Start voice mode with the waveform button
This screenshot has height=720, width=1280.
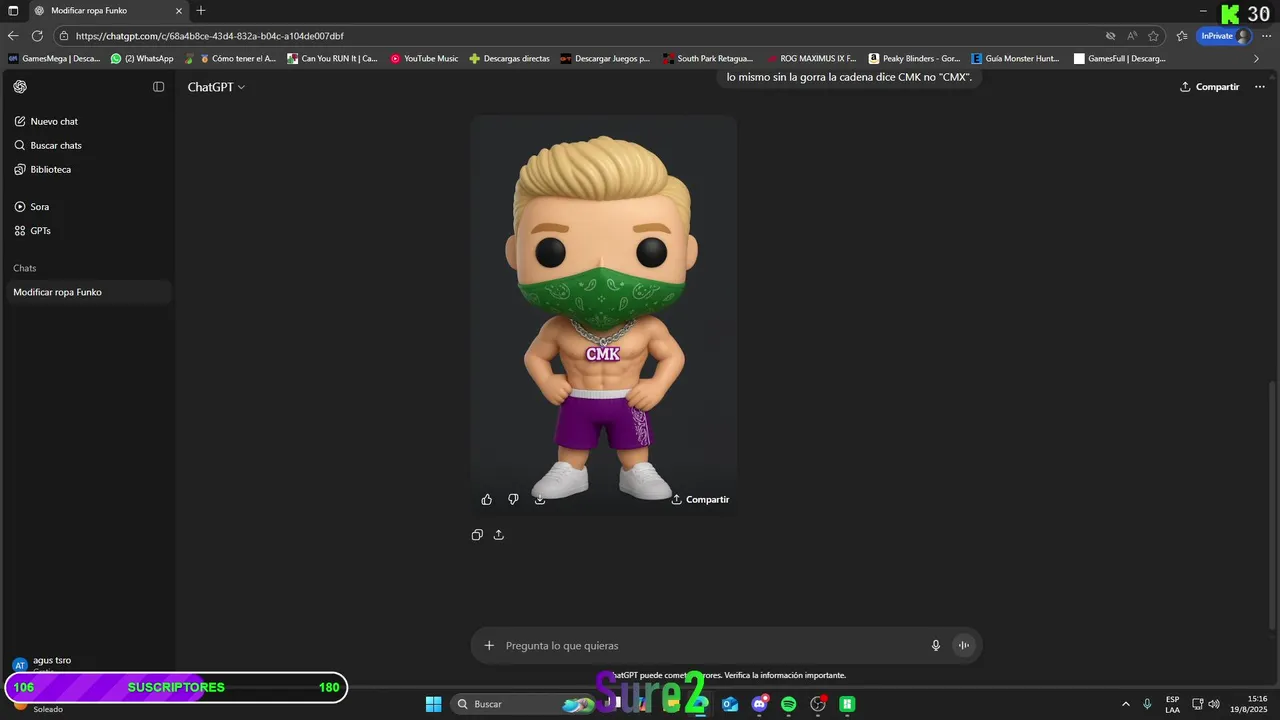click(964, 645)
